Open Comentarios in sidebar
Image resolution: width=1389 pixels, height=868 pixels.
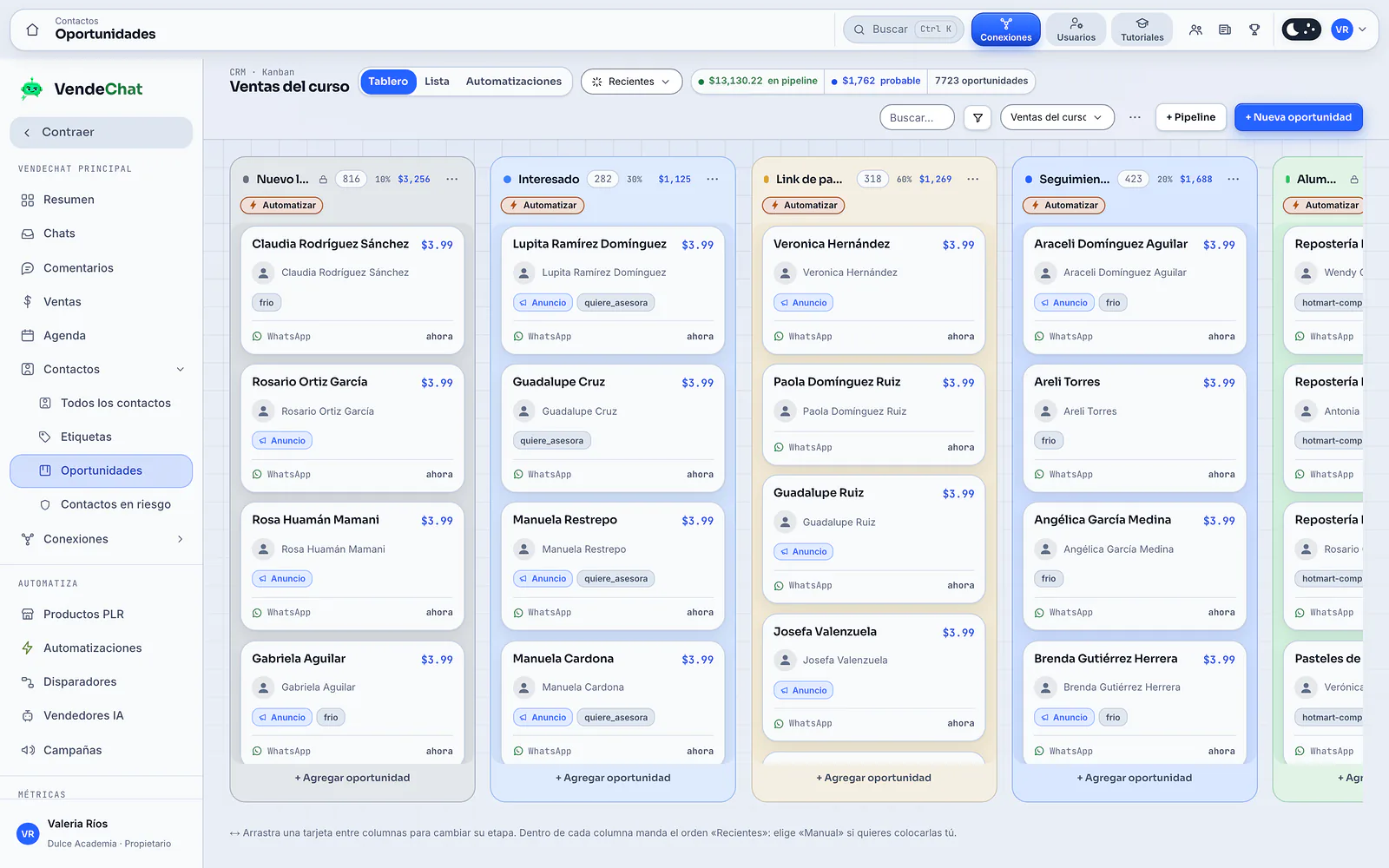pyautogui.click(x=101, y=268)
